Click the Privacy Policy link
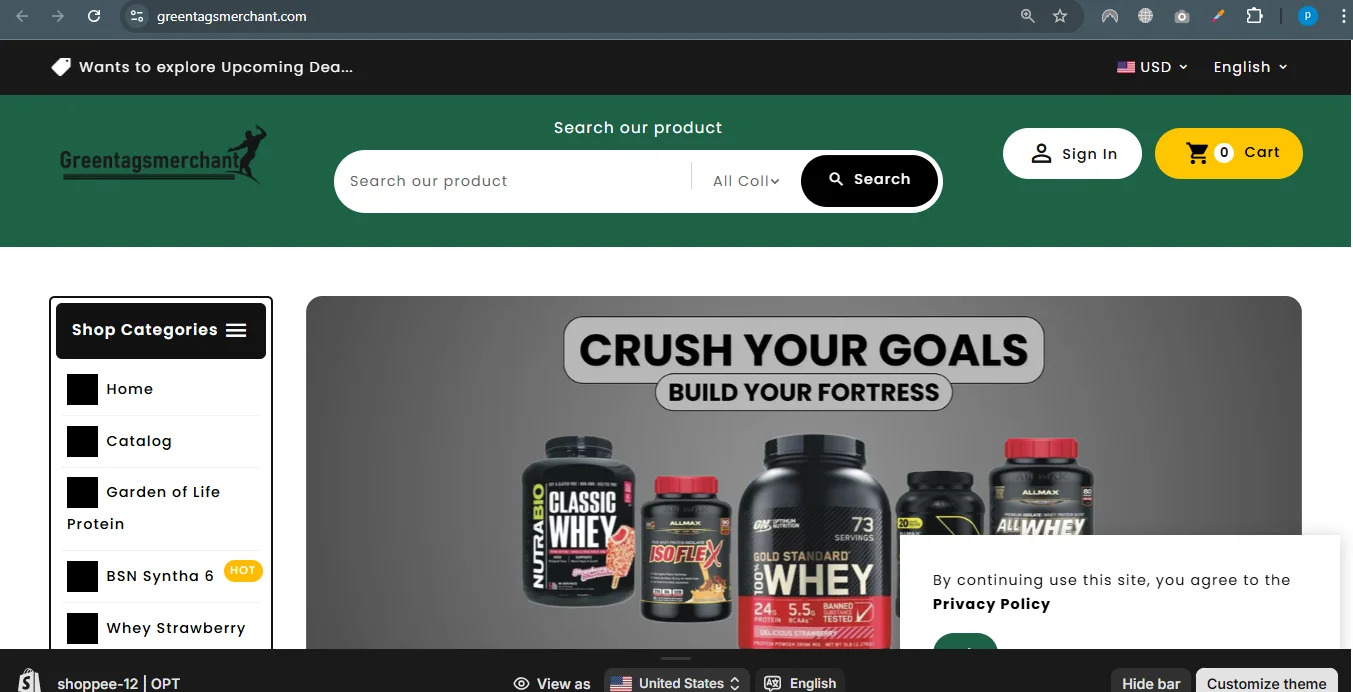The image size is (1353, 692). tap(991, 604)
